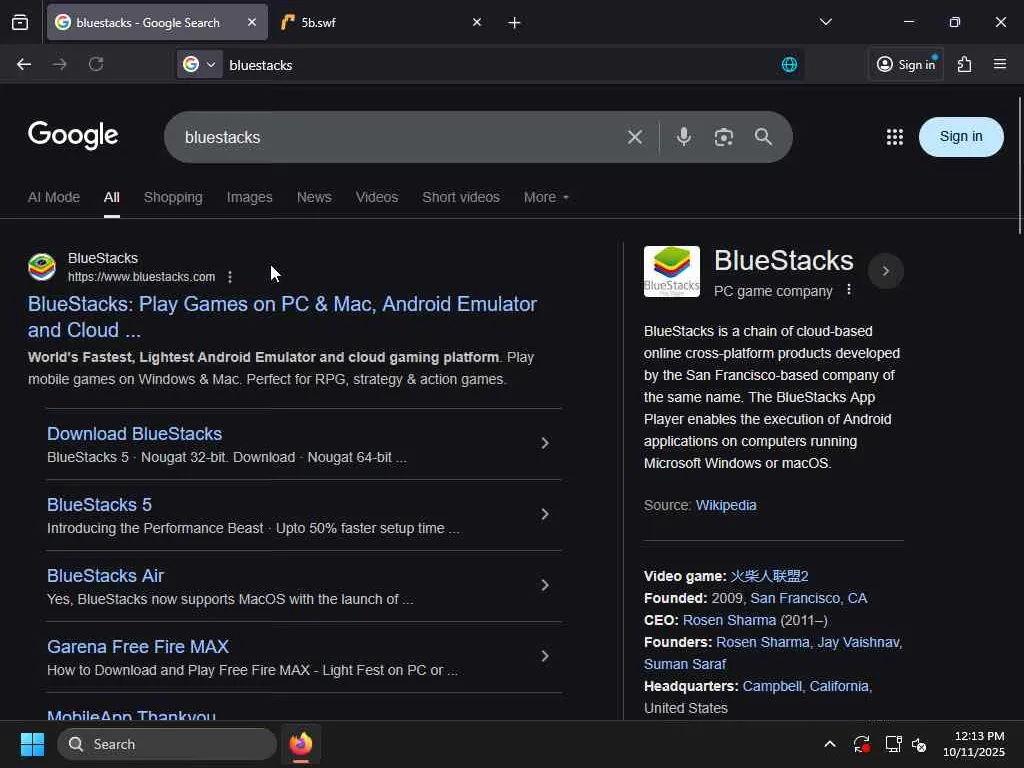
Task: Open the three-dot menu beside bluestacks.com URL
Action: point(230,277)
